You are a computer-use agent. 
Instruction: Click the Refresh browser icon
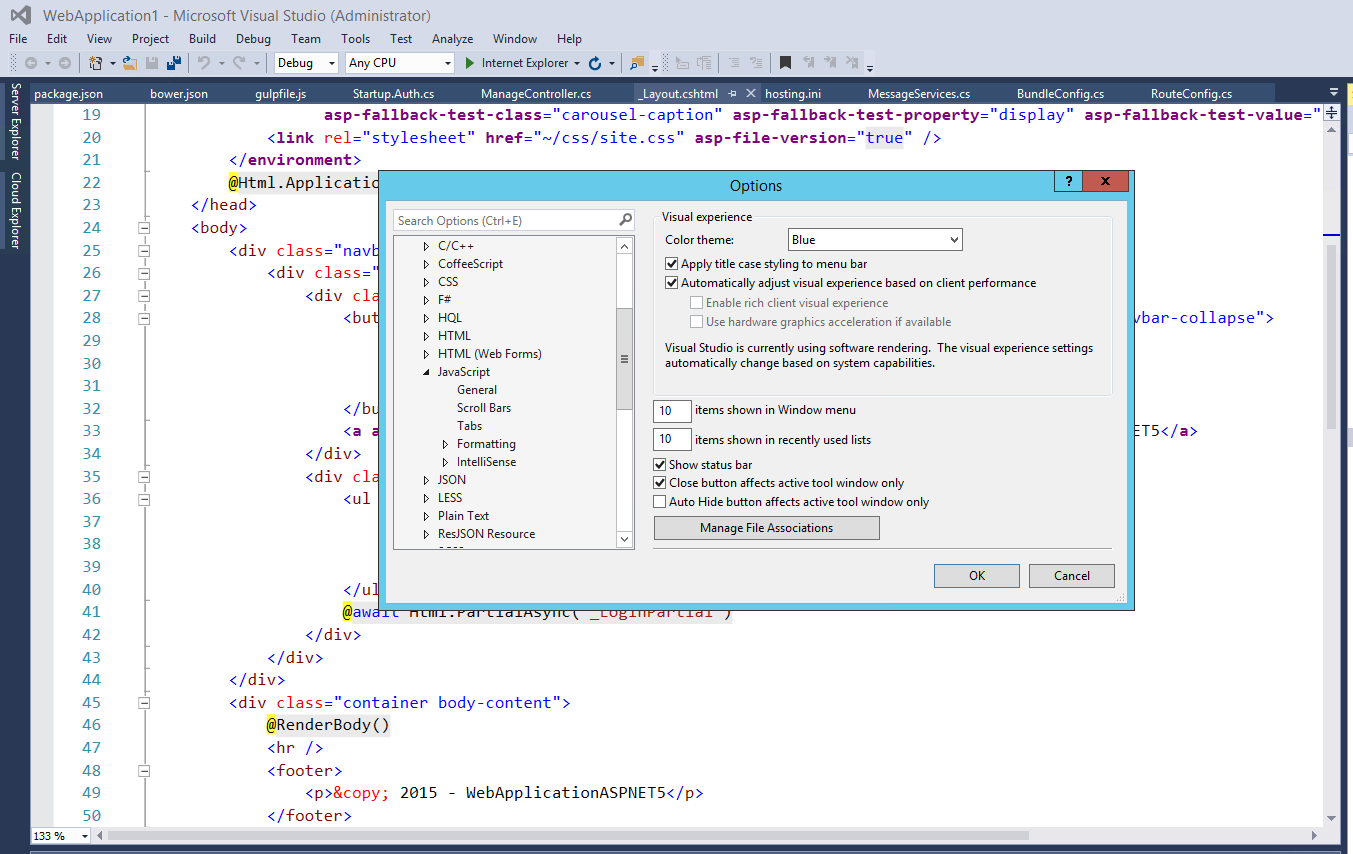(595, 63)
